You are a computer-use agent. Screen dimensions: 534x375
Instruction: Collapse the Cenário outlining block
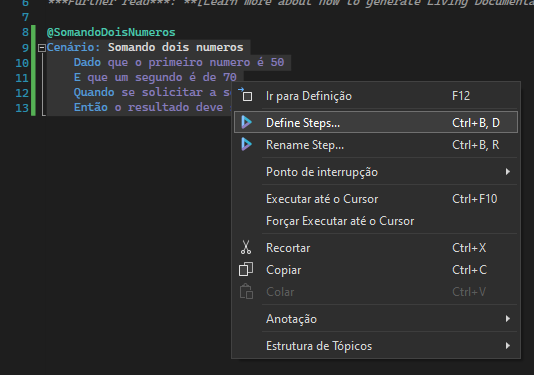pos(42,48)
